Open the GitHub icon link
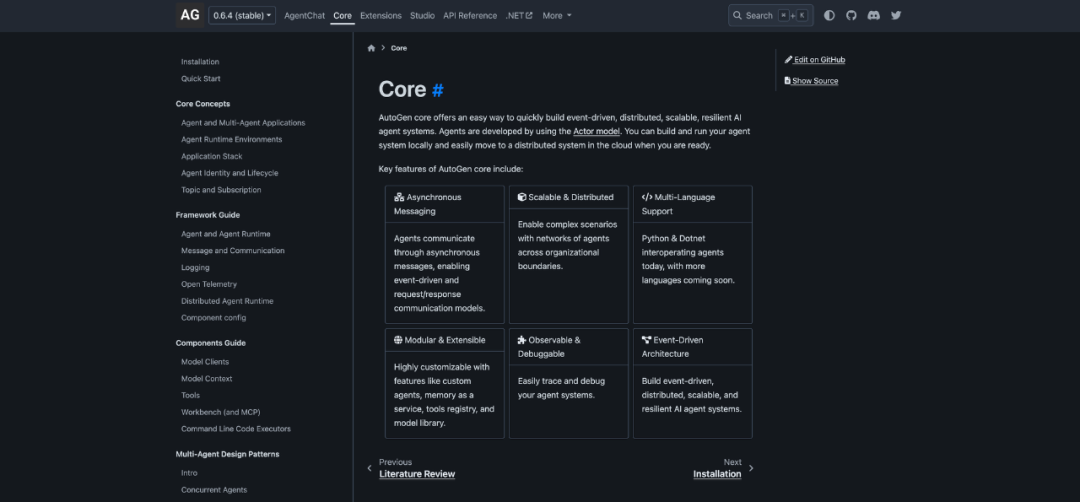 pos(851,15)
